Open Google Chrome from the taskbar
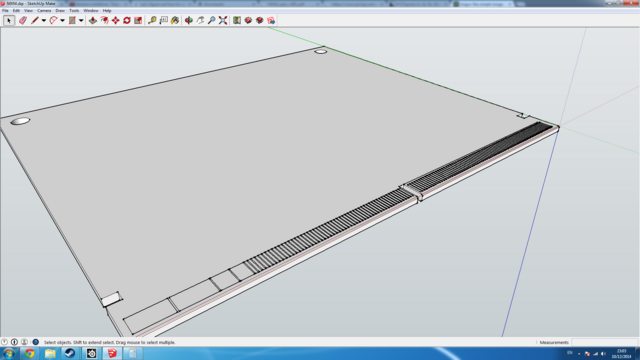640x360 pixels. (29, 353)
